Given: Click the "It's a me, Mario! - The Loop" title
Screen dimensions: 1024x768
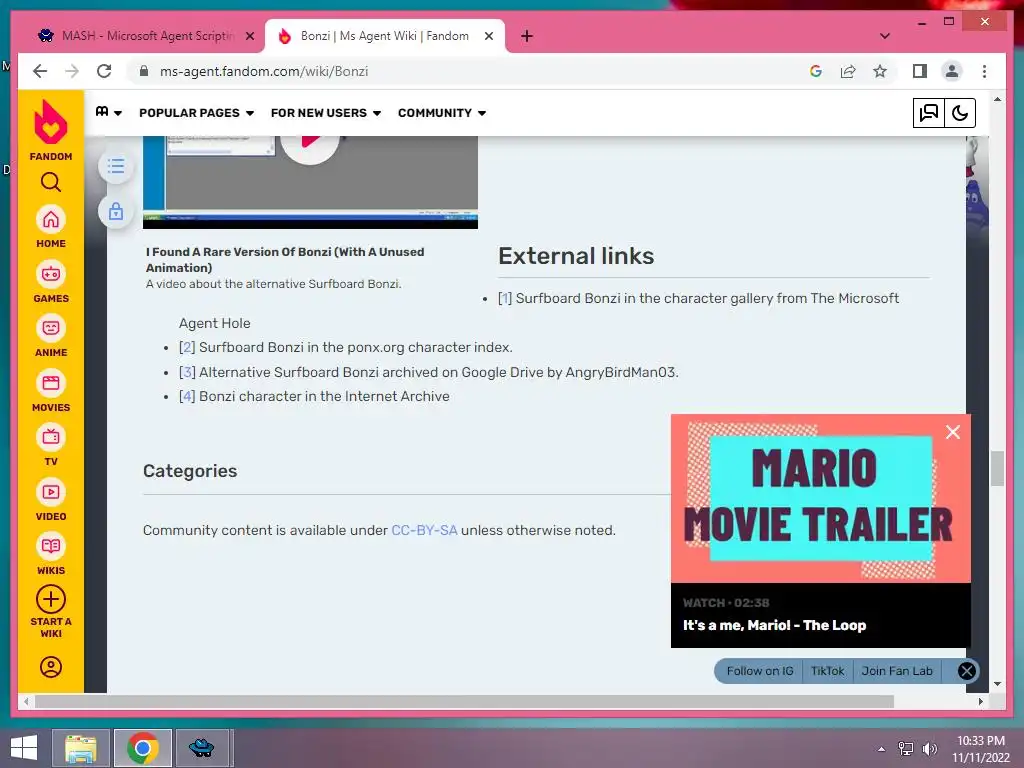Looking at the screenshot, I should 775,625.
